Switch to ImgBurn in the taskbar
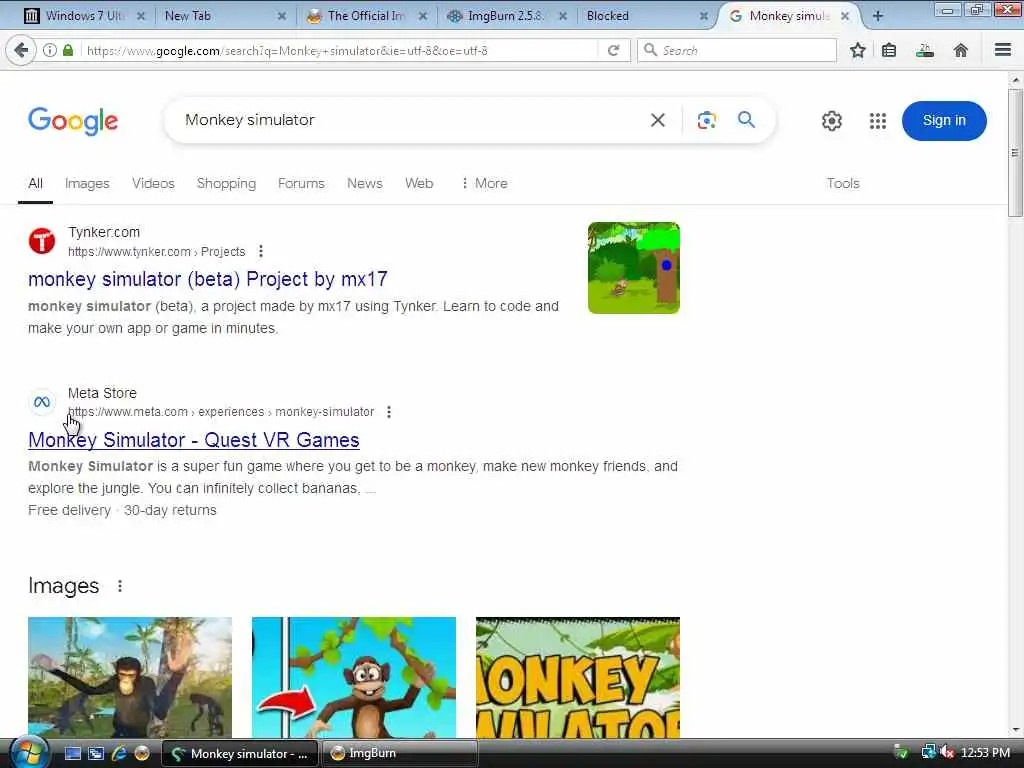 tap(400, 753)
